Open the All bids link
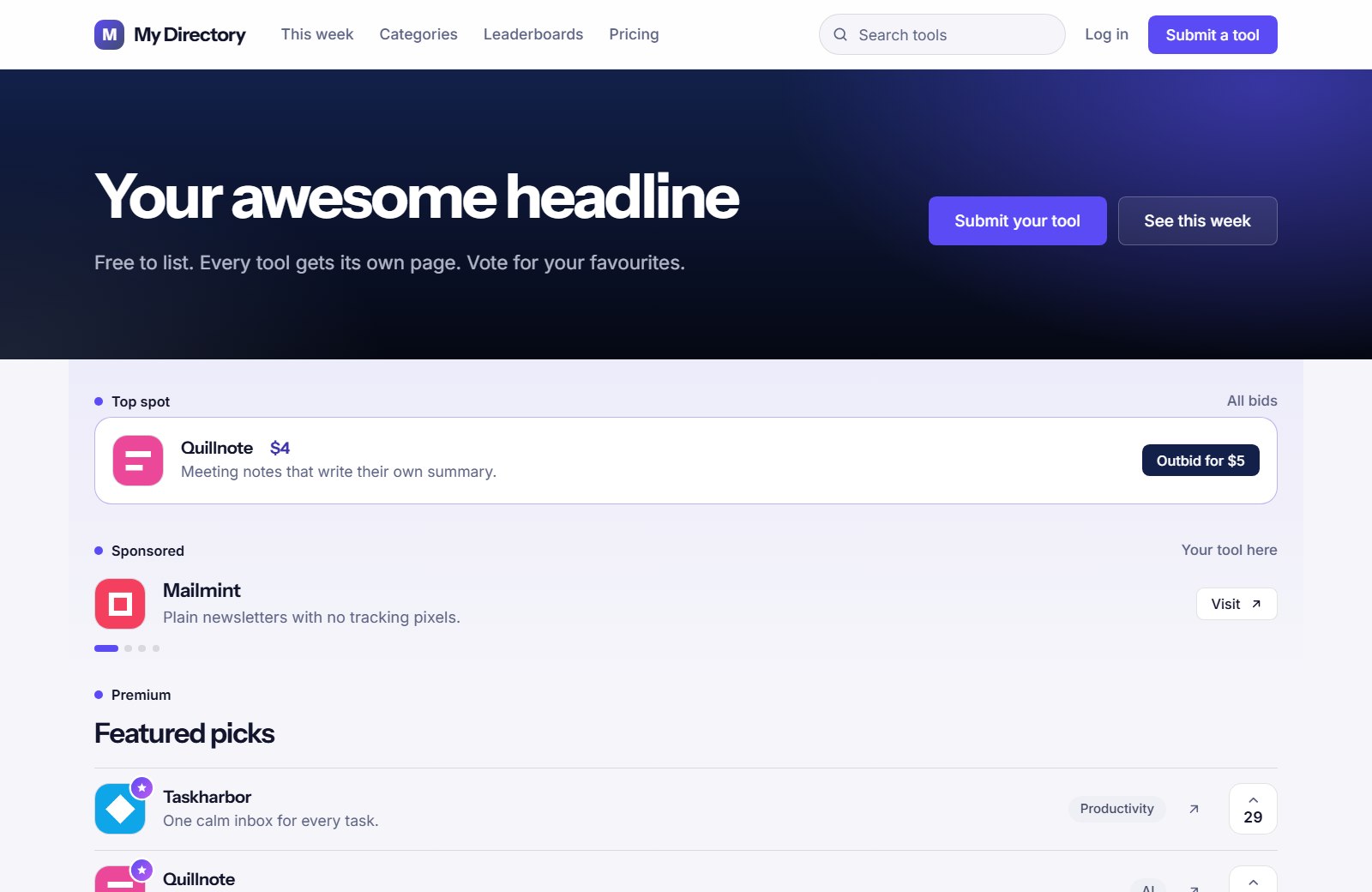The image size is (1372, 892). pyautogui.click(x=1252, y=401)
